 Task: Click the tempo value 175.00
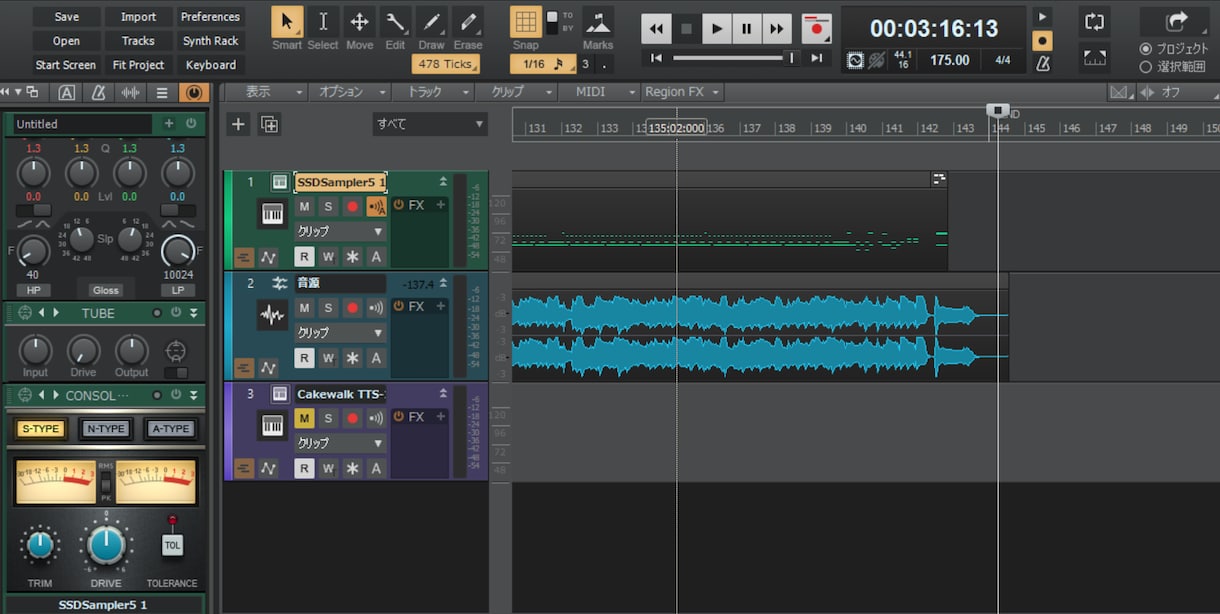950,60
